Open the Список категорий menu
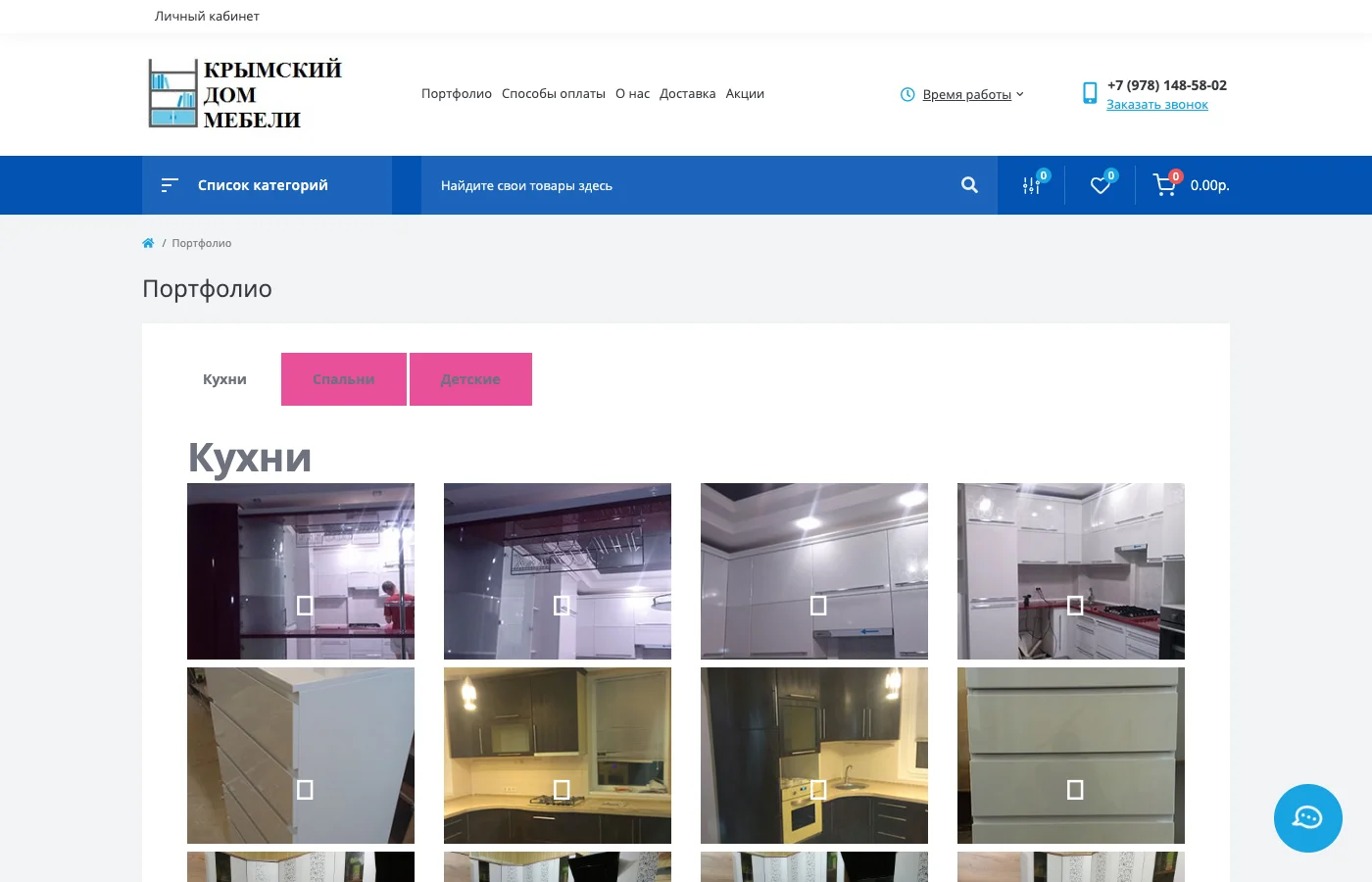 (x=263, y=185)
